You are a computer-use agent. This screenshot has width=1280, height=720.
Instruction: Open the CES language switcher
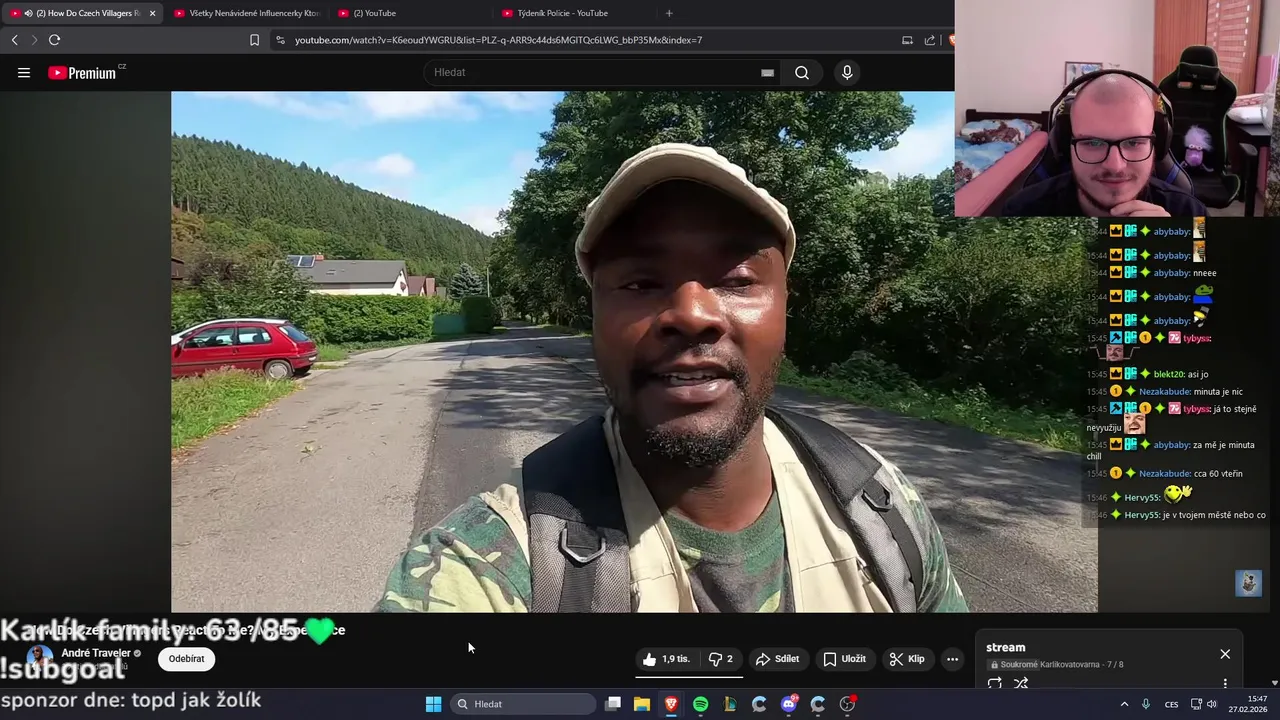coord(1171,704)
